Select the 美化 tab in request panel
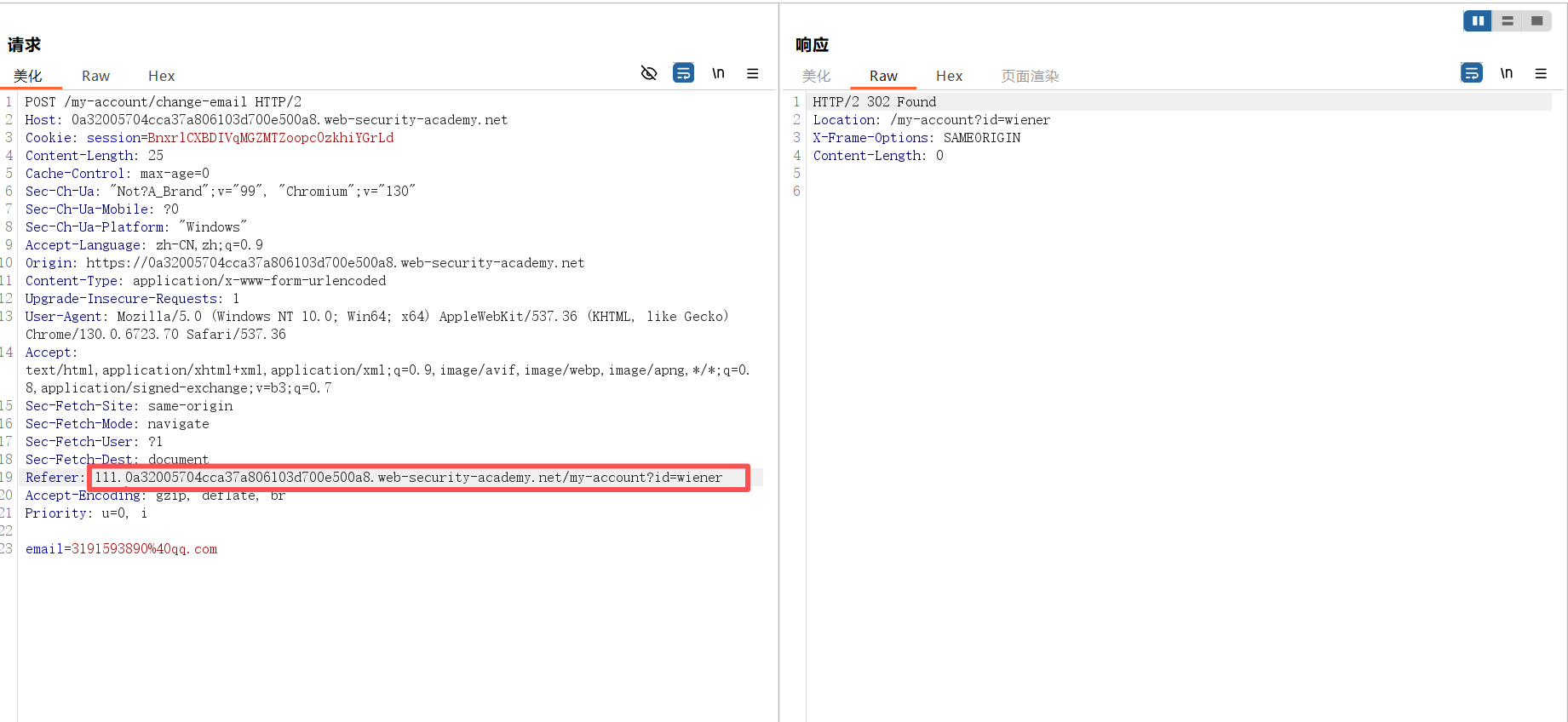Viewport: 1568px width, 722px height. [28, 76]
